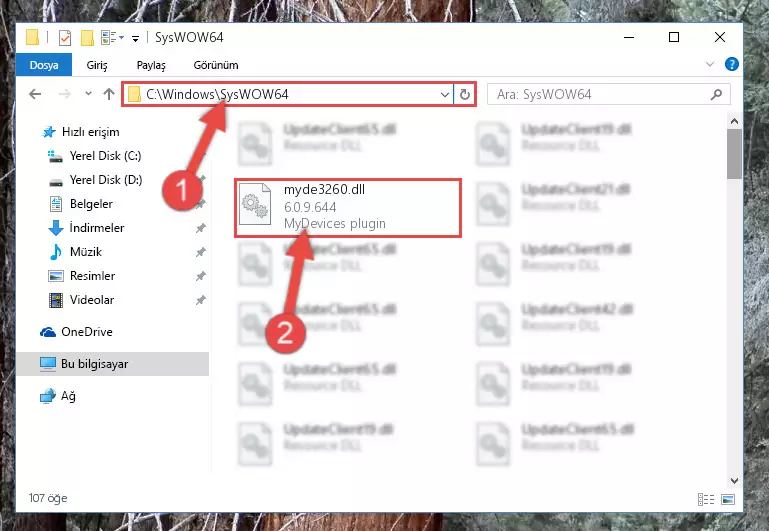
Task: Click the 6.0.9.644 version text
Action: pyautogui.click(x=310, y=207)
